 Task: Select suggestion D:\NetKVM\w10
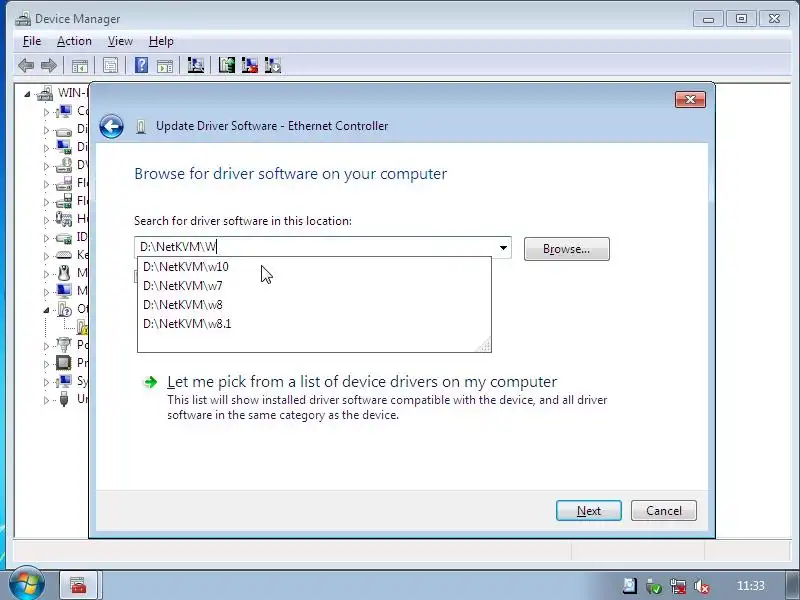tap(314, 267)
